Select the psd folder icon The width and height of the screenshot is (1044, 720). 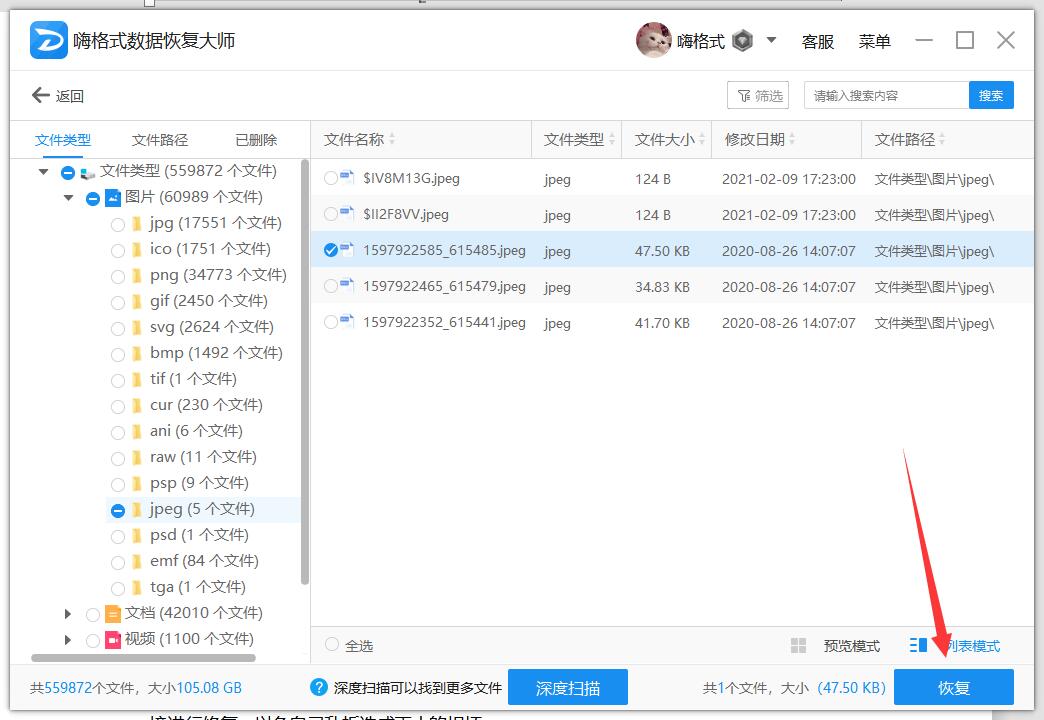[x=136, y=536]
